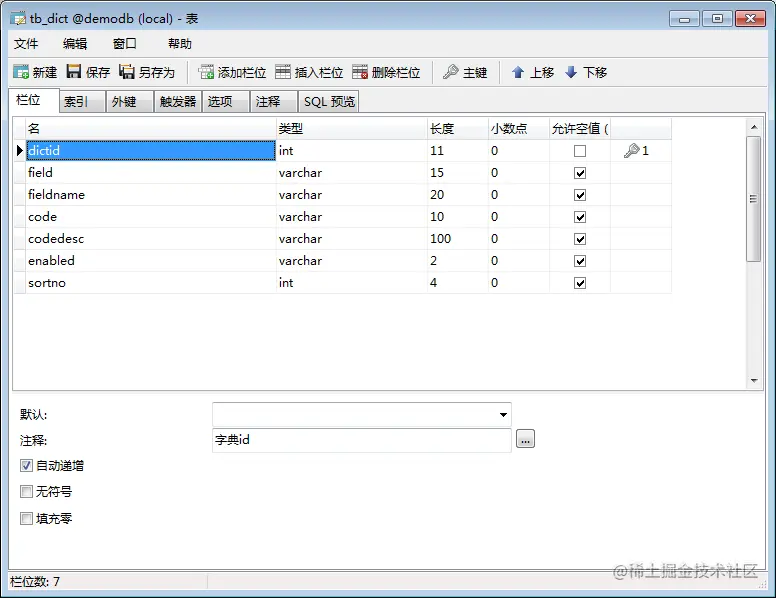Click the 上移 (Move Up) arrow icon

(518, 72)
